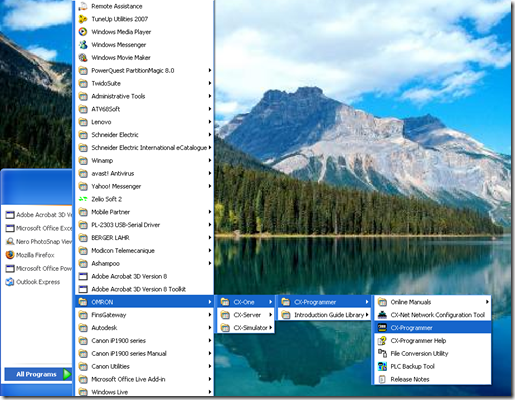Click the Zelio Soft 2 icon

[83, 199]
